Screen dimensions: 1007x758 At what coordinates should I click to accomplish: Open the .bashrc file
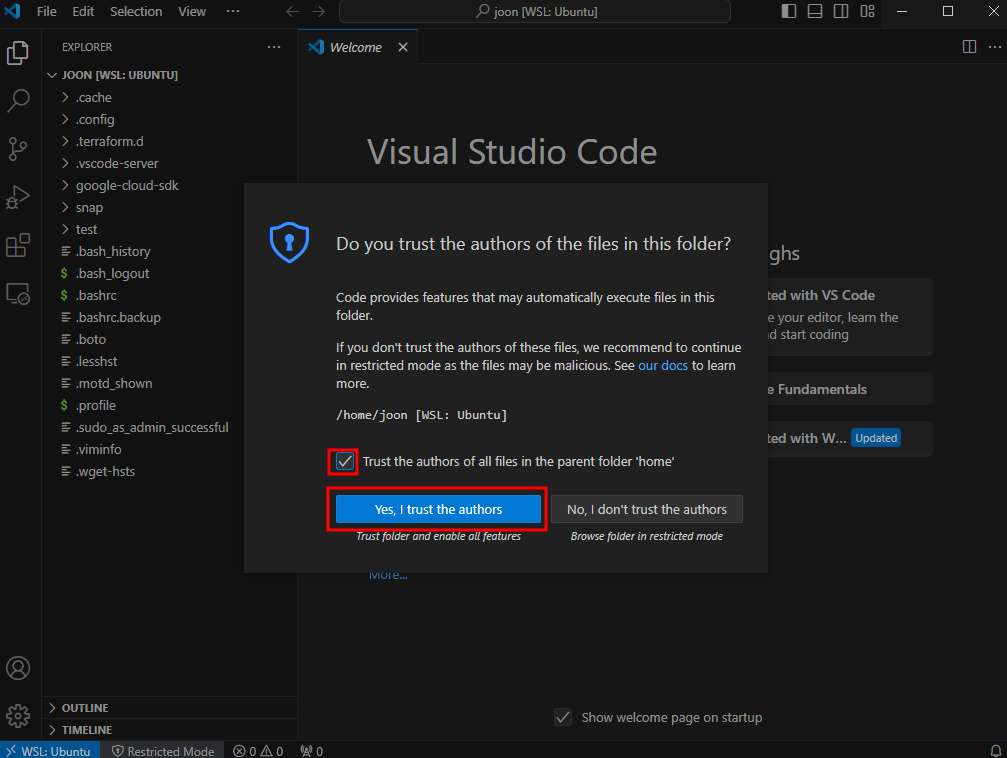(x=170, y=295)
